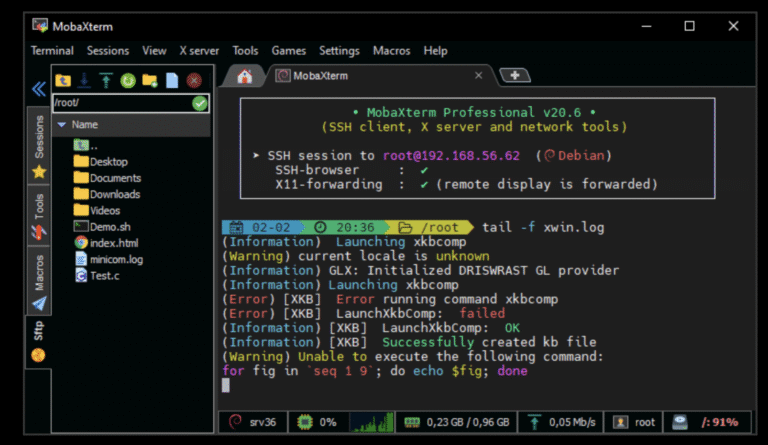This screenshot has height=445, width=768.
Task: Open the home tab icon
Action: 245,76
